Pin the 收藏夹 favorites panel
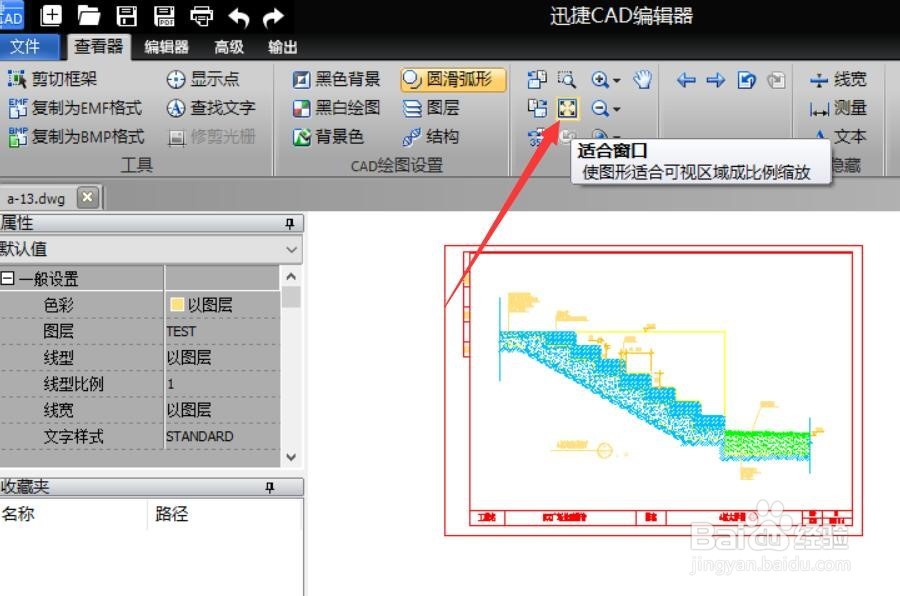The image size is (900, 596). click(x=270, y=487)
